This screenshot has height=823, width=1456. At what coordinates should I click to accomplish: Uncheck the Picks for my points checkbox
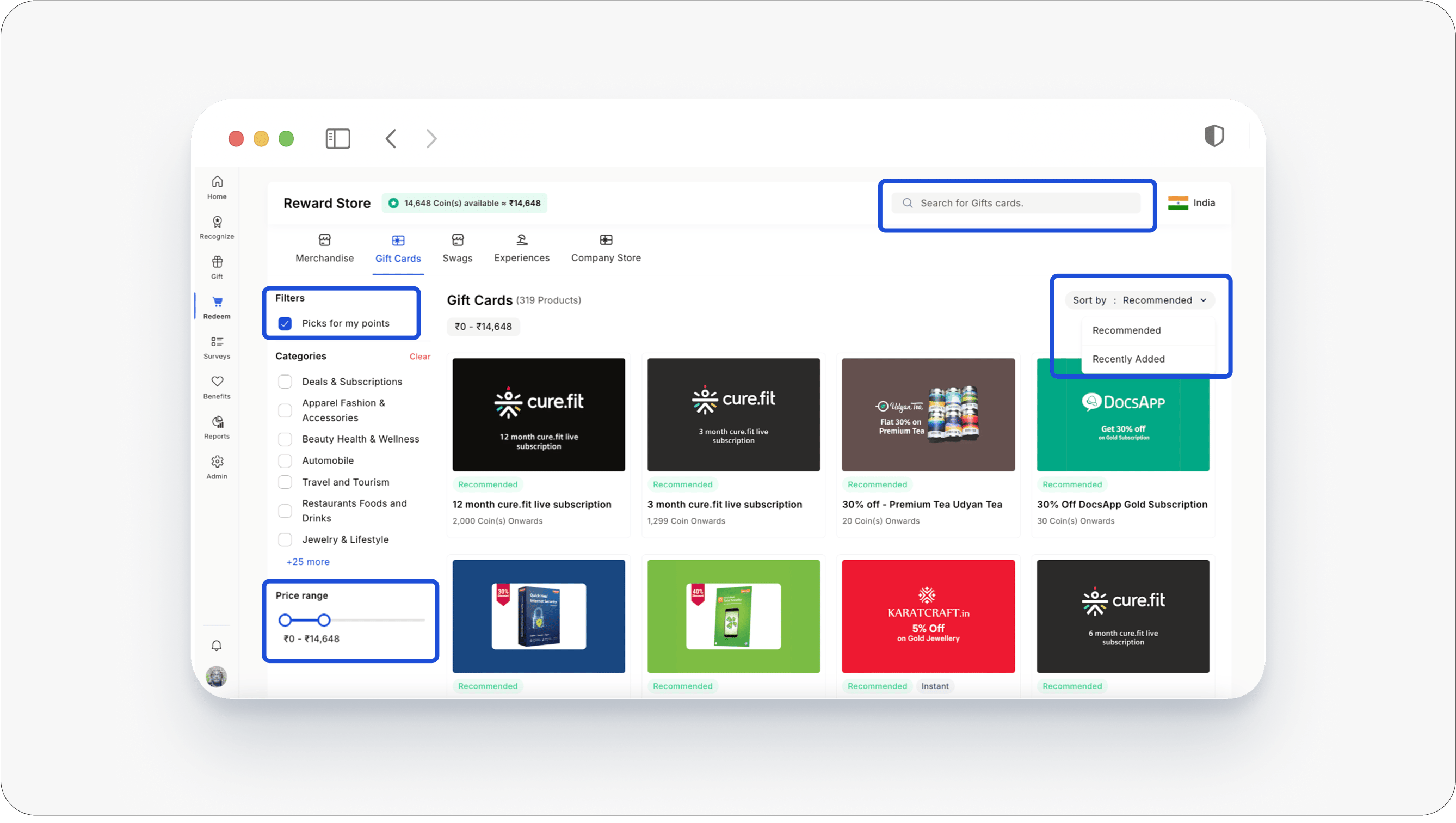pos(285,323)
